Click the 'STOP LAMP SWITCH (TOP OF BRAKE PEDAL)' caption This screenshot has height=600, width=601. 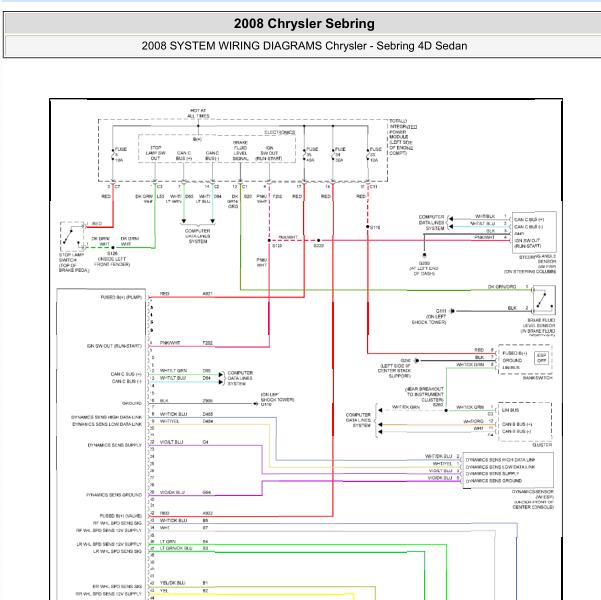click(x=74, y=263)
